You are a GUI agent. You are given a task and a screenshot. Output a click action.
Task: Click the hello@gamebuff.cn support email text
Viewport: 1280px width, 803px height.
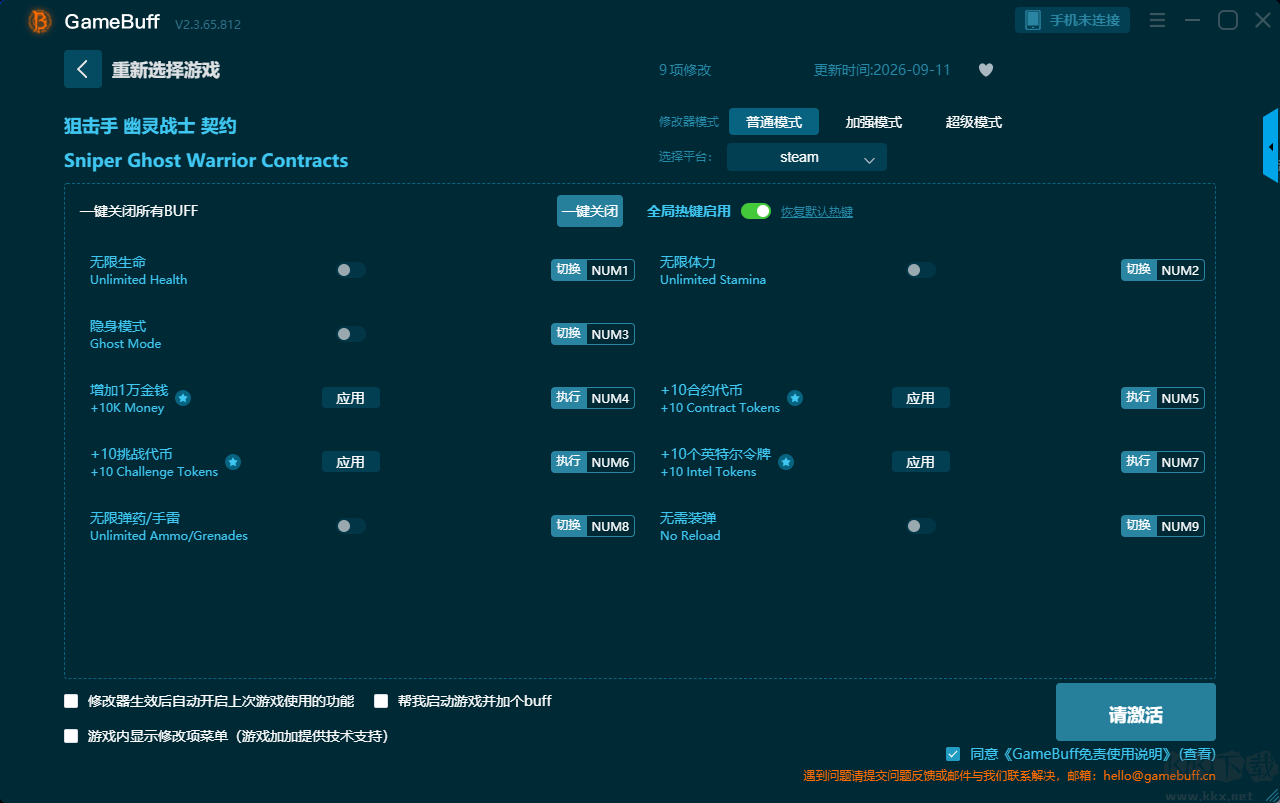pos(1159,775)
